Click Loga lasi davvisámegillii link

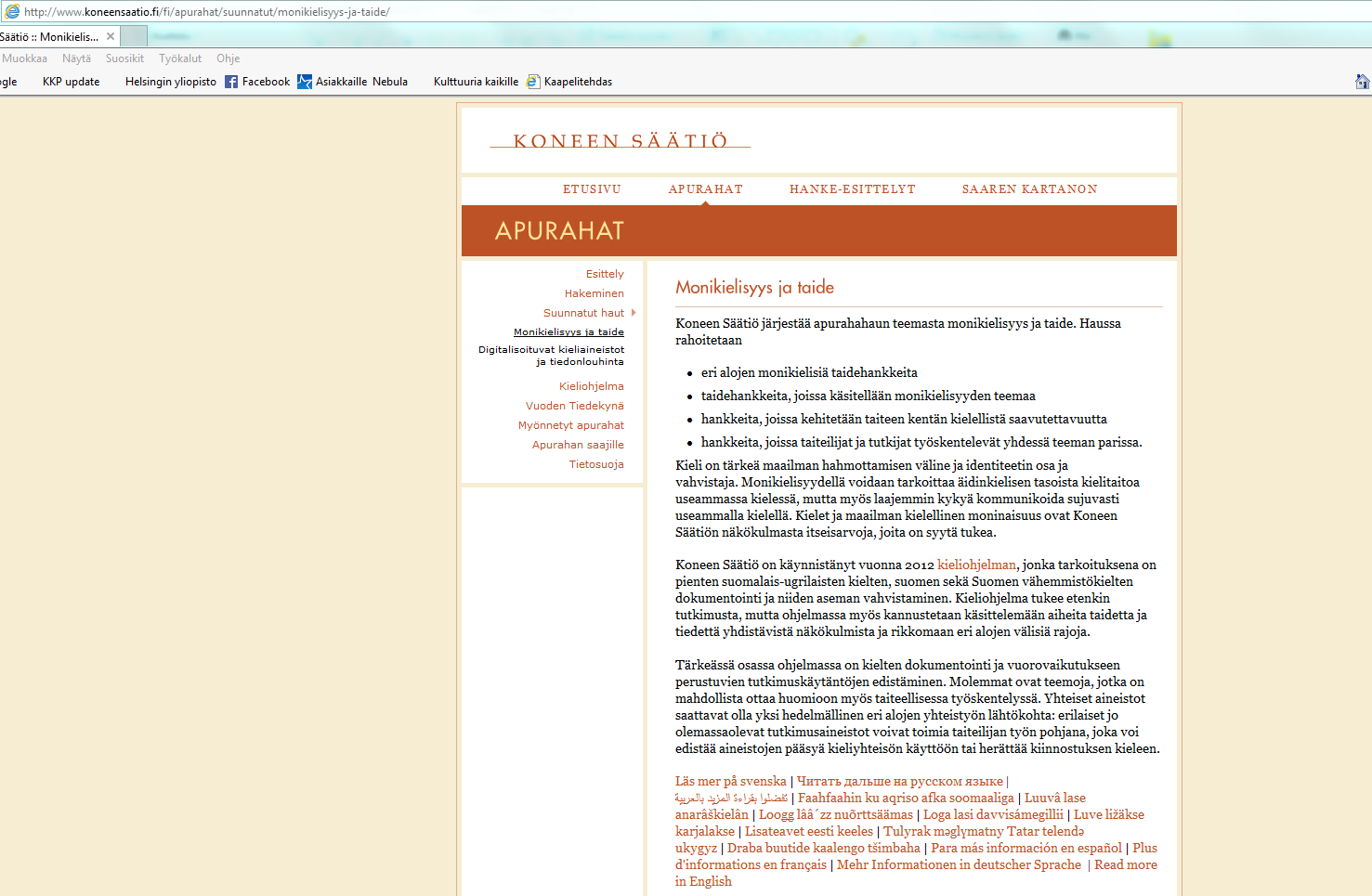[x=993, y=815]
